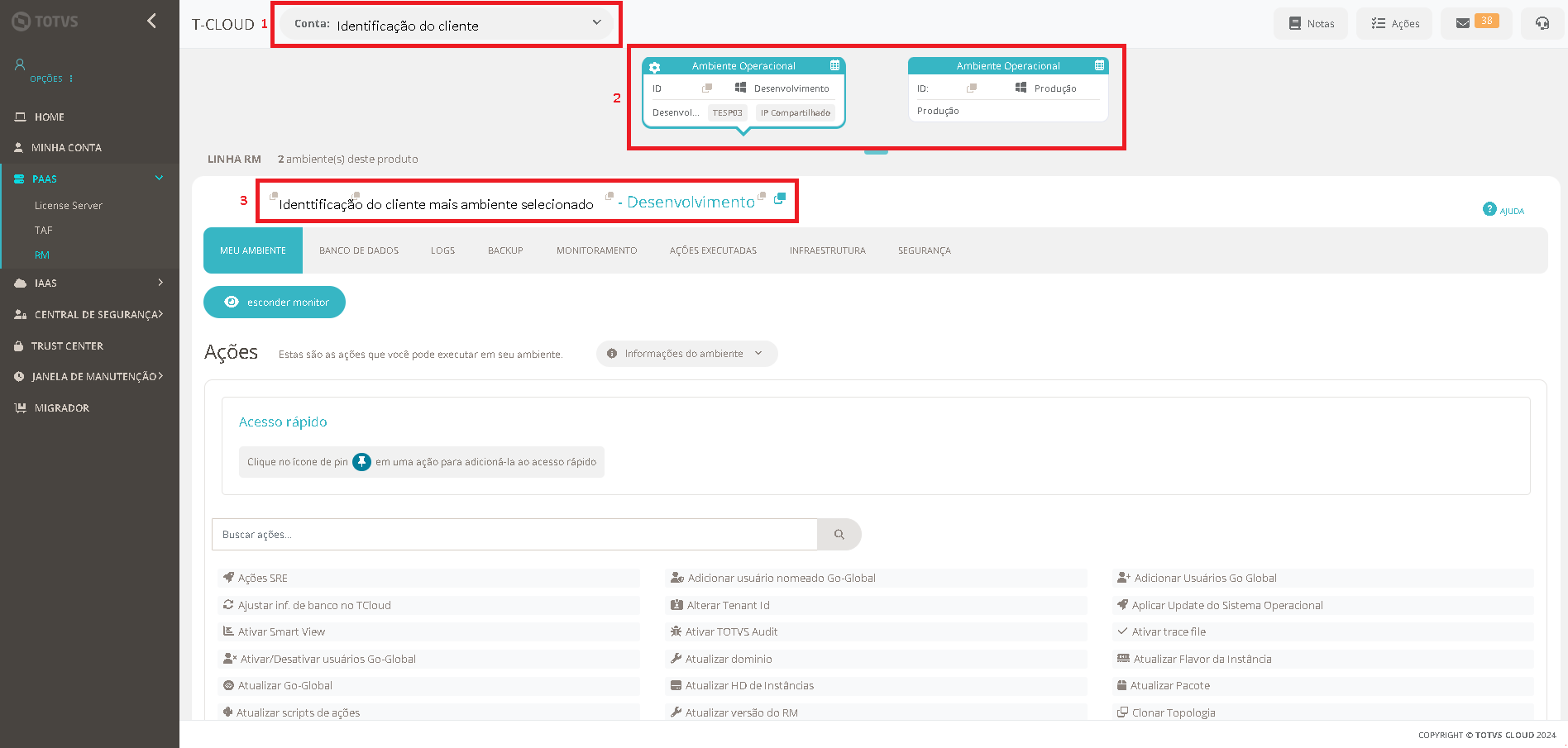Image resolution: width=1568 pixels, height=748 pixels.
Task: Click the TOTVS logo in sidebar
Action: pos(45,21)
